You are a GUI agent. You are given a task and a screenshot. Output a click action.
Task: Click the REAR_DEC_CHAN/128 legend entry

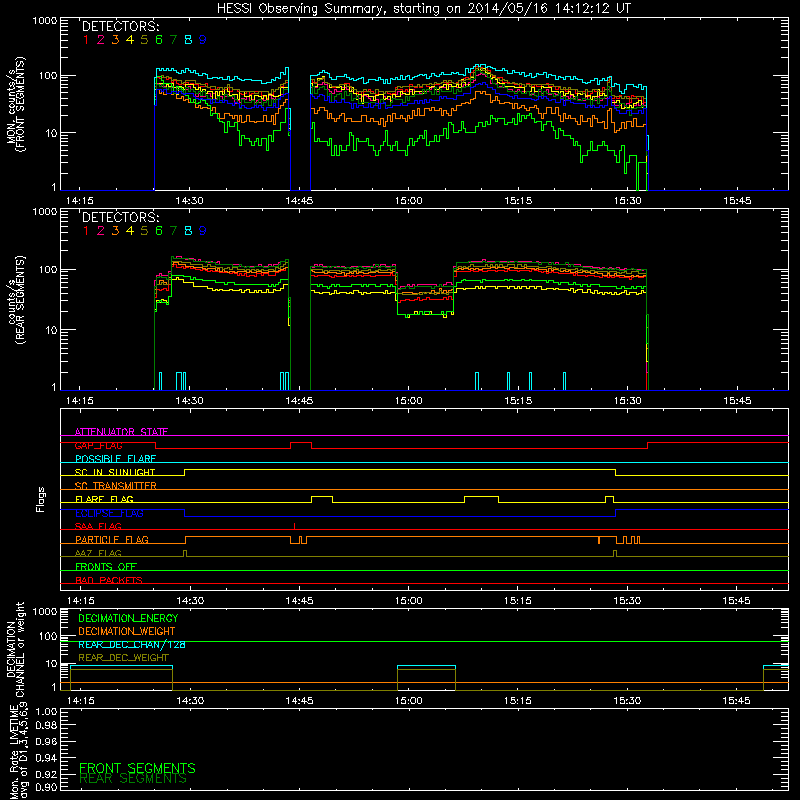[x=132, y=644]
